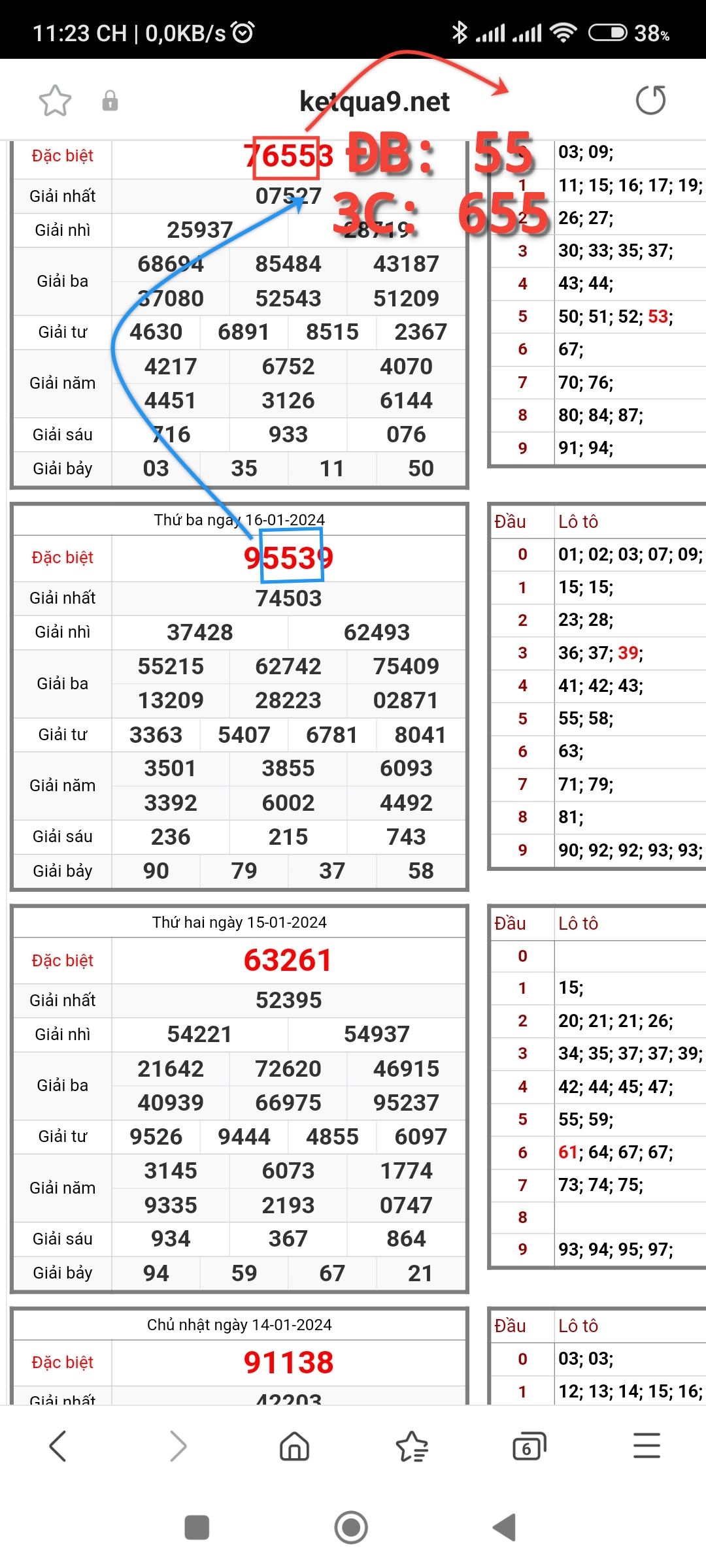Image resolution: width=706 pixels, height=1568 pixels.
Task: Tap the date header Thứ ba ngày 16-01-2024
Action: click(239, 520)
